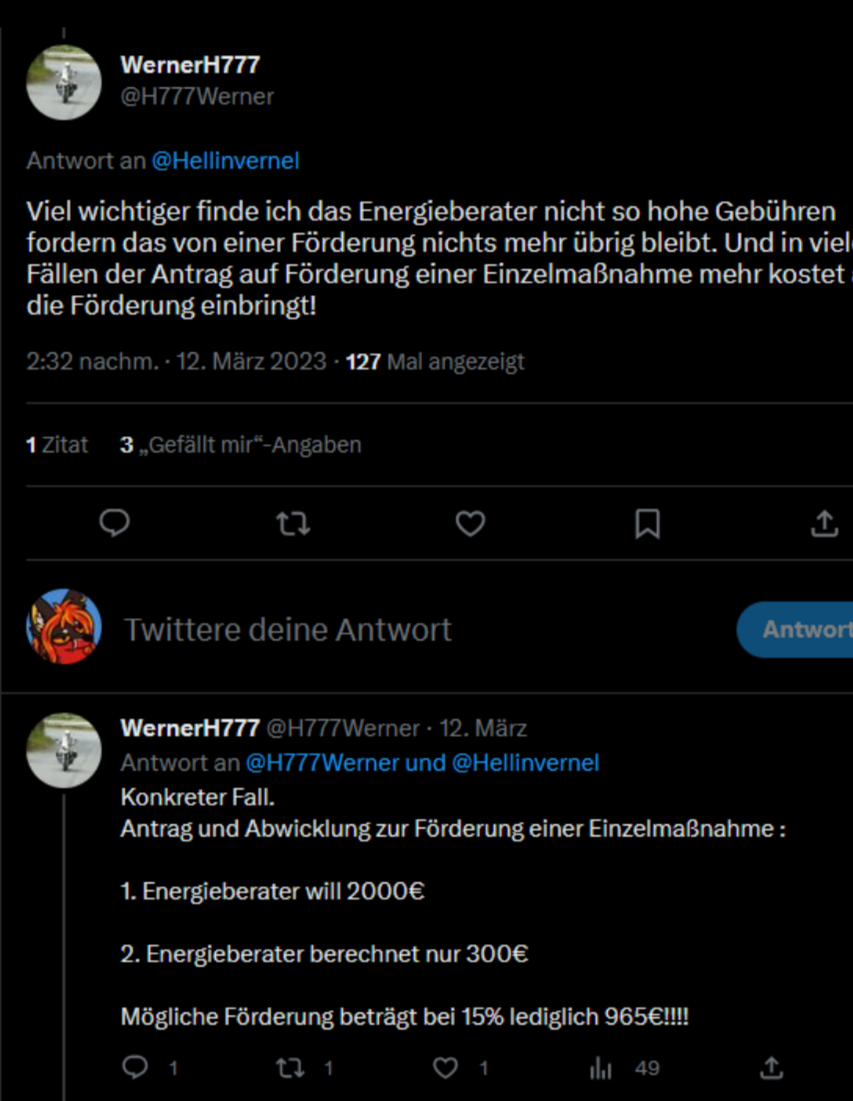Screen dimensions: 853x1101
Task: Open the @Hellinvernel mention in main tweet
Action: (x=225, y=161)
